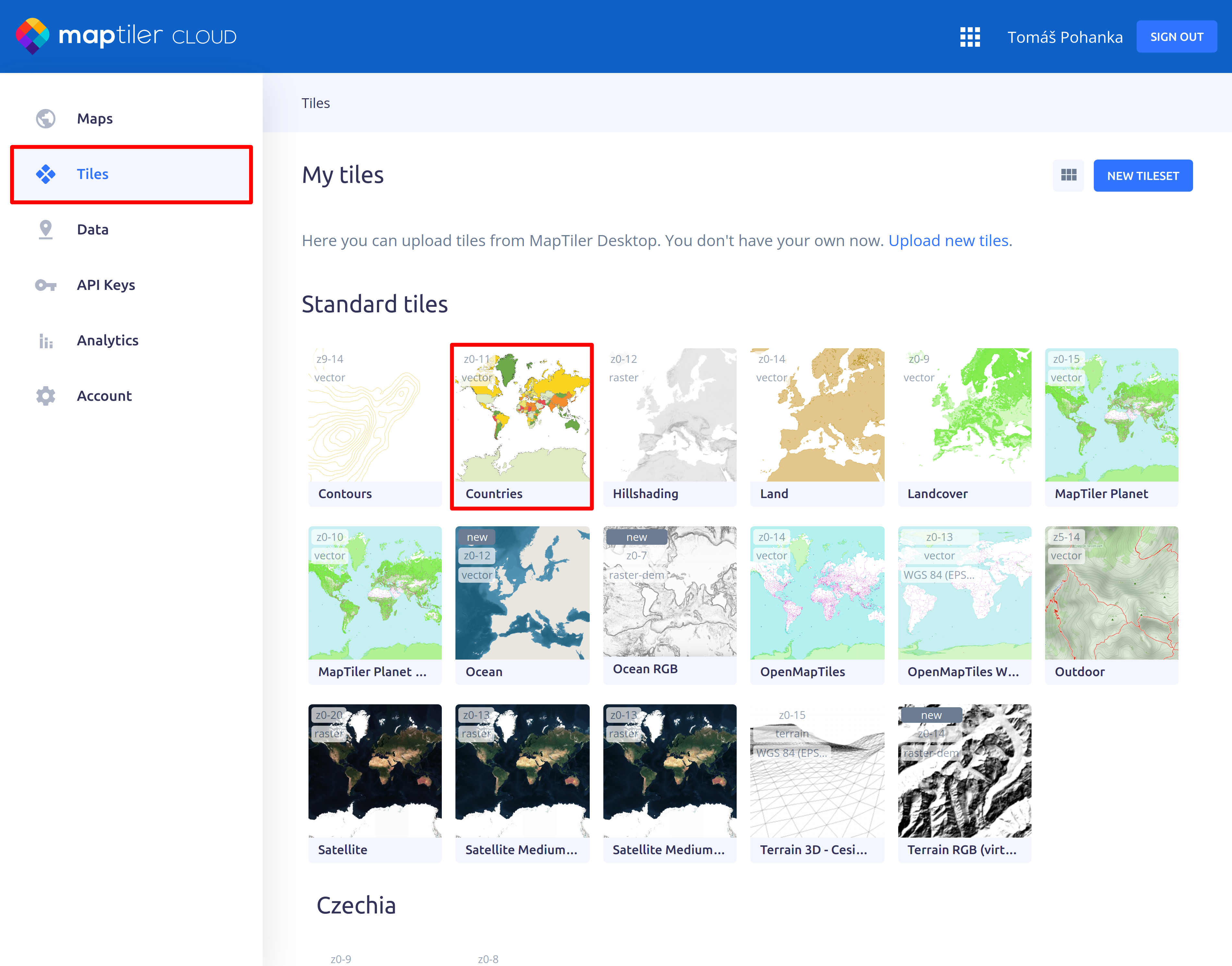This screenshot has width=1232, height=966.
Task: Click the Account gear icon
Action: [x=46, y=396]
